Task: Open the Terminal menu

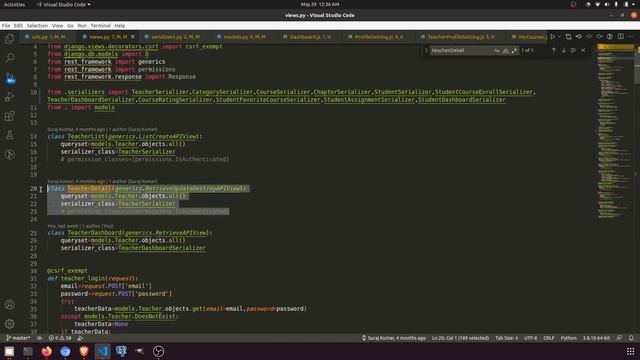Action: [x=100, y=25]
